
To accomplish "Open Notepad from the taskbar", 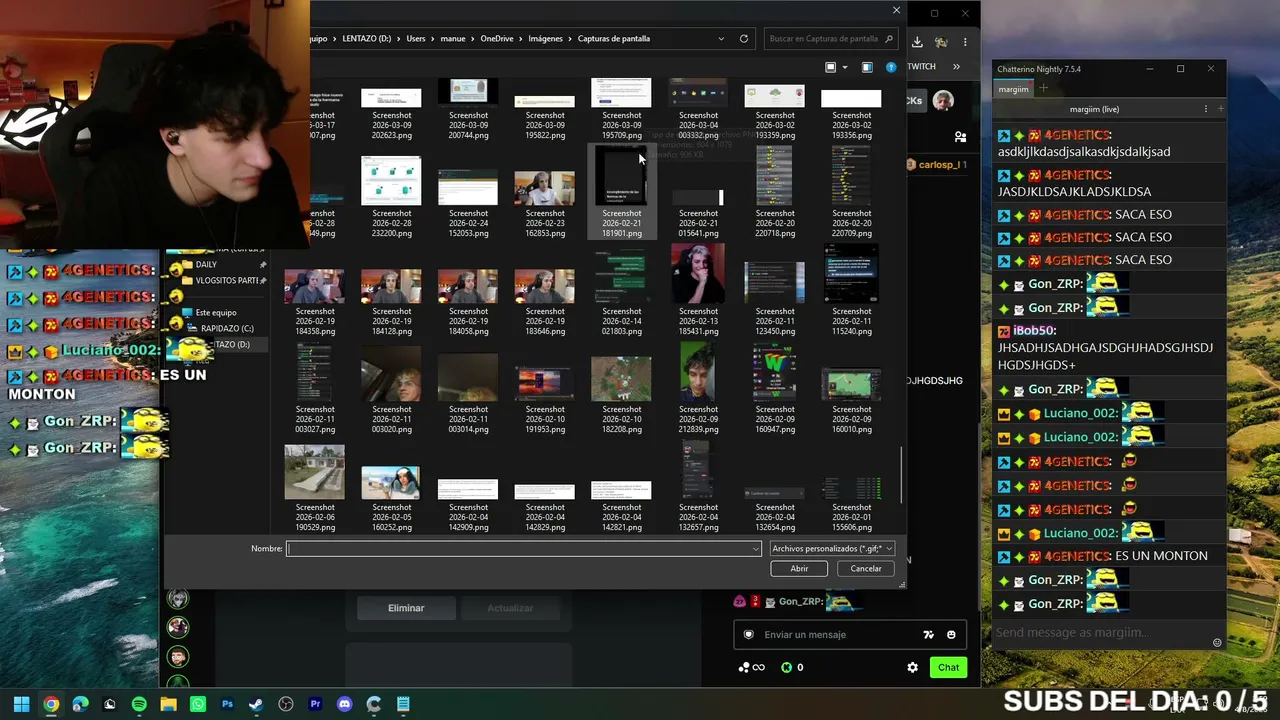I will pos(403,704).
